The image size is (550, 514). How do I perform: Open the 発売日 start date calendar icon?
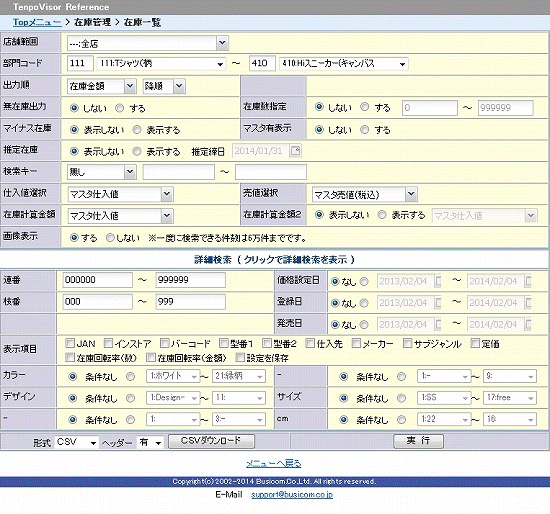coord(438,325)
